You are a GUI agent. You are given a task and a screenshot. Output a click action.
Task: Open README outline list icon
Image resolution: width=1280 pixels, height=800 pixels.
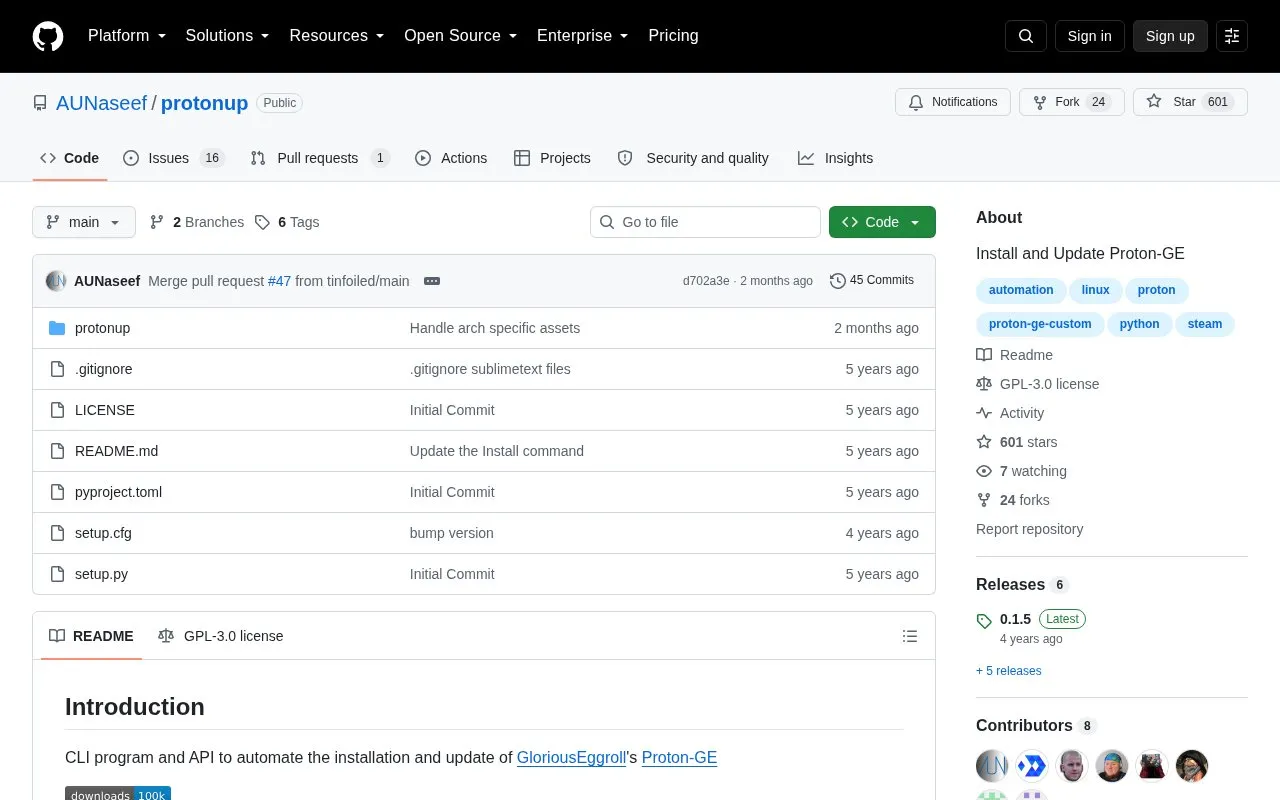point(910,636)
